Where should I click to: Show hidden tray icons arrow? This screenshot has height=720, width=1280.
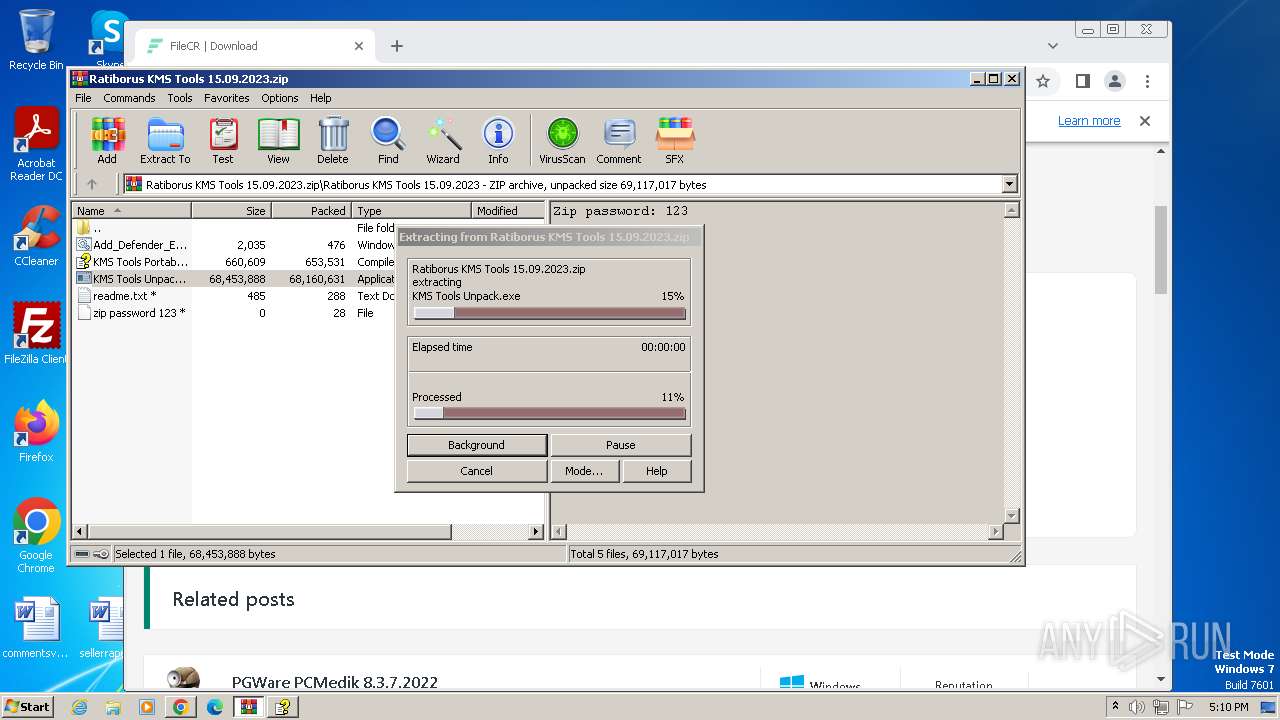point(1116,707)
